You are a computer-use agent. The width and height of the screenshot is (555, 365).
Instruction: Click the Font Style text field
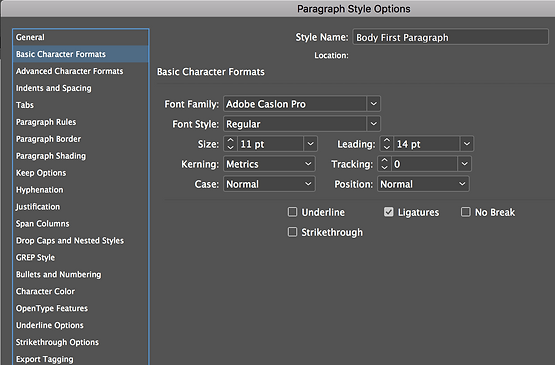[x=295, y=124]
